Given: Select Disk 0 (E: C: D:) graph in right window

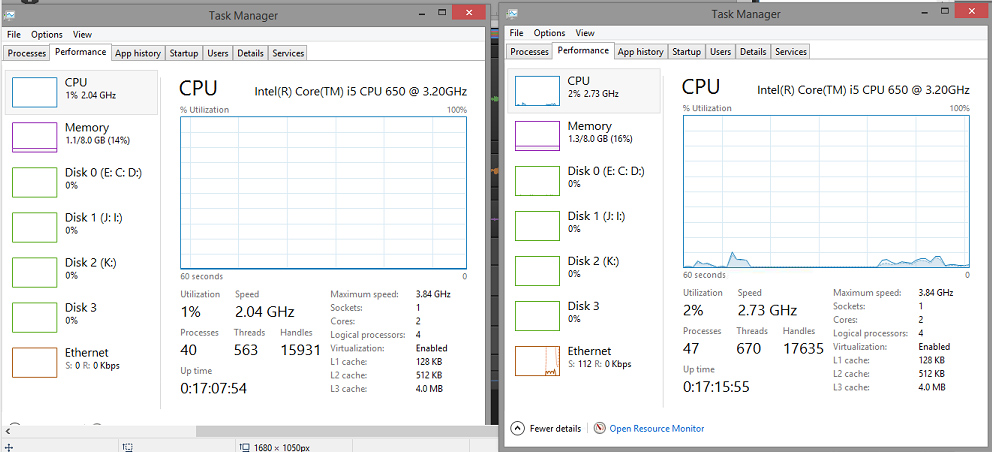Looking at the screenshot, I should click(x=537, y=180).
